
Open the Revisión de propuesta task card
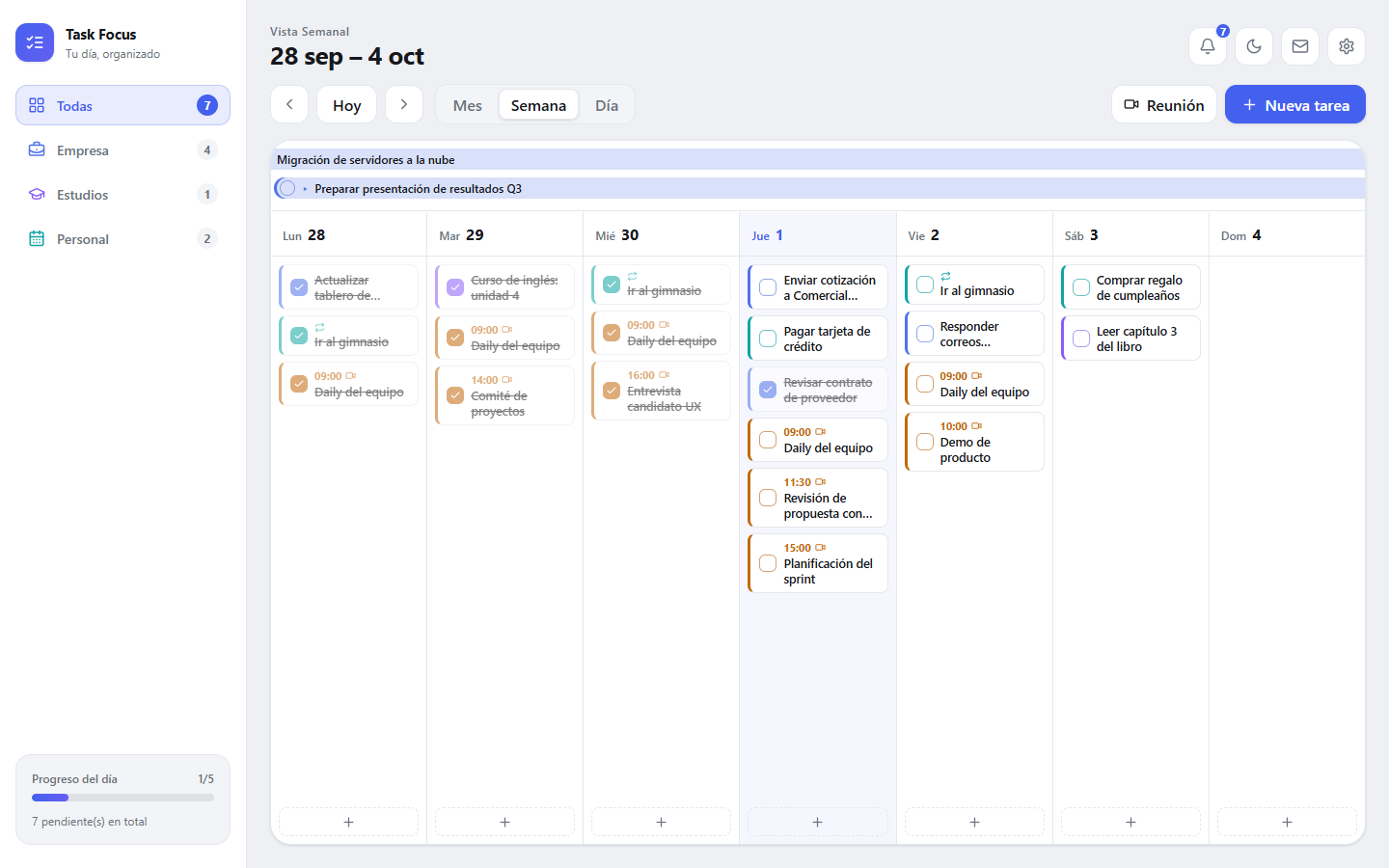pyautogui.click(x=818, y=498)
